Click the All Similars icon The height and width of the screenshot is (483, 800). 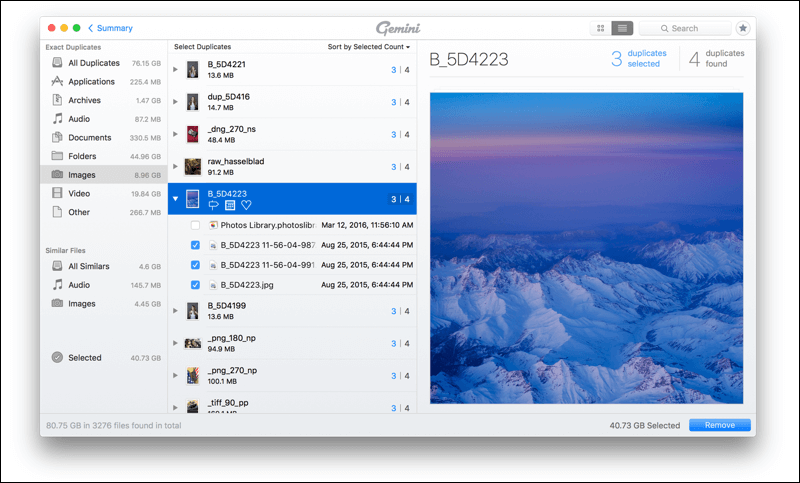click(x=57, y=266)
